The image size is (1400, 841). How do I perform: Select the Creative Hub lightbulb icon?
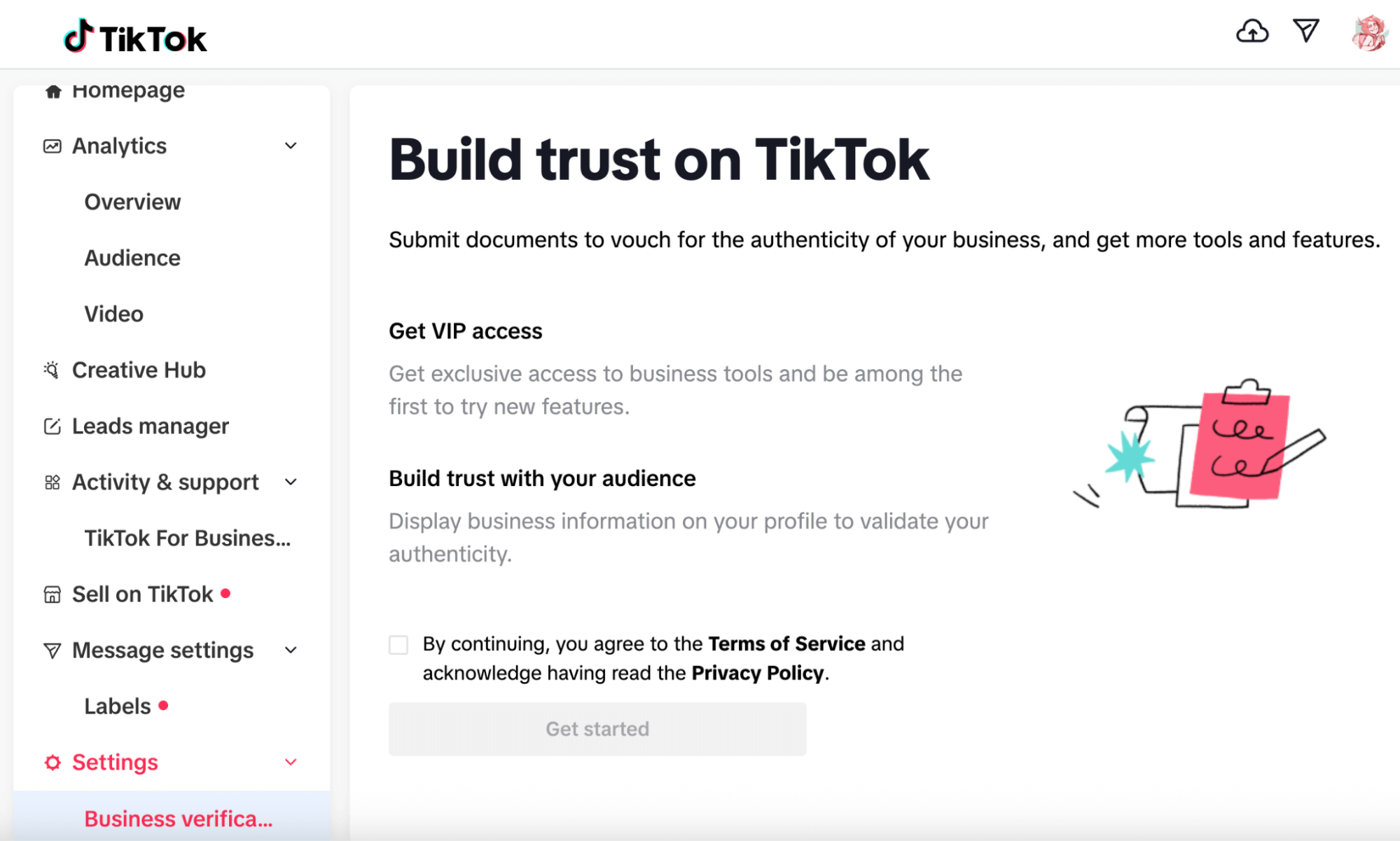coord(51,370)
